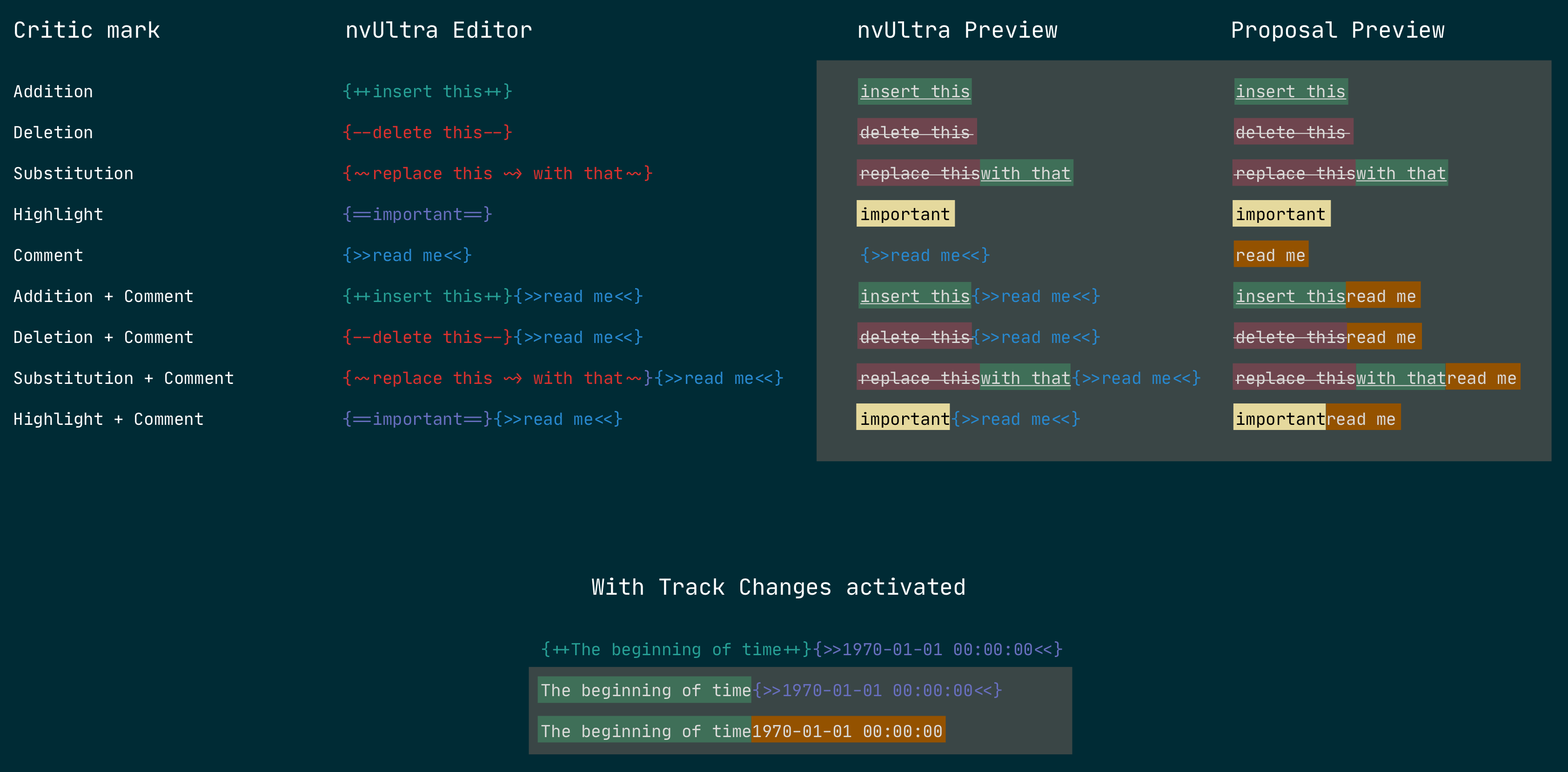Click the lone orange 'read me' comment in Proposal Preview

1270,255
